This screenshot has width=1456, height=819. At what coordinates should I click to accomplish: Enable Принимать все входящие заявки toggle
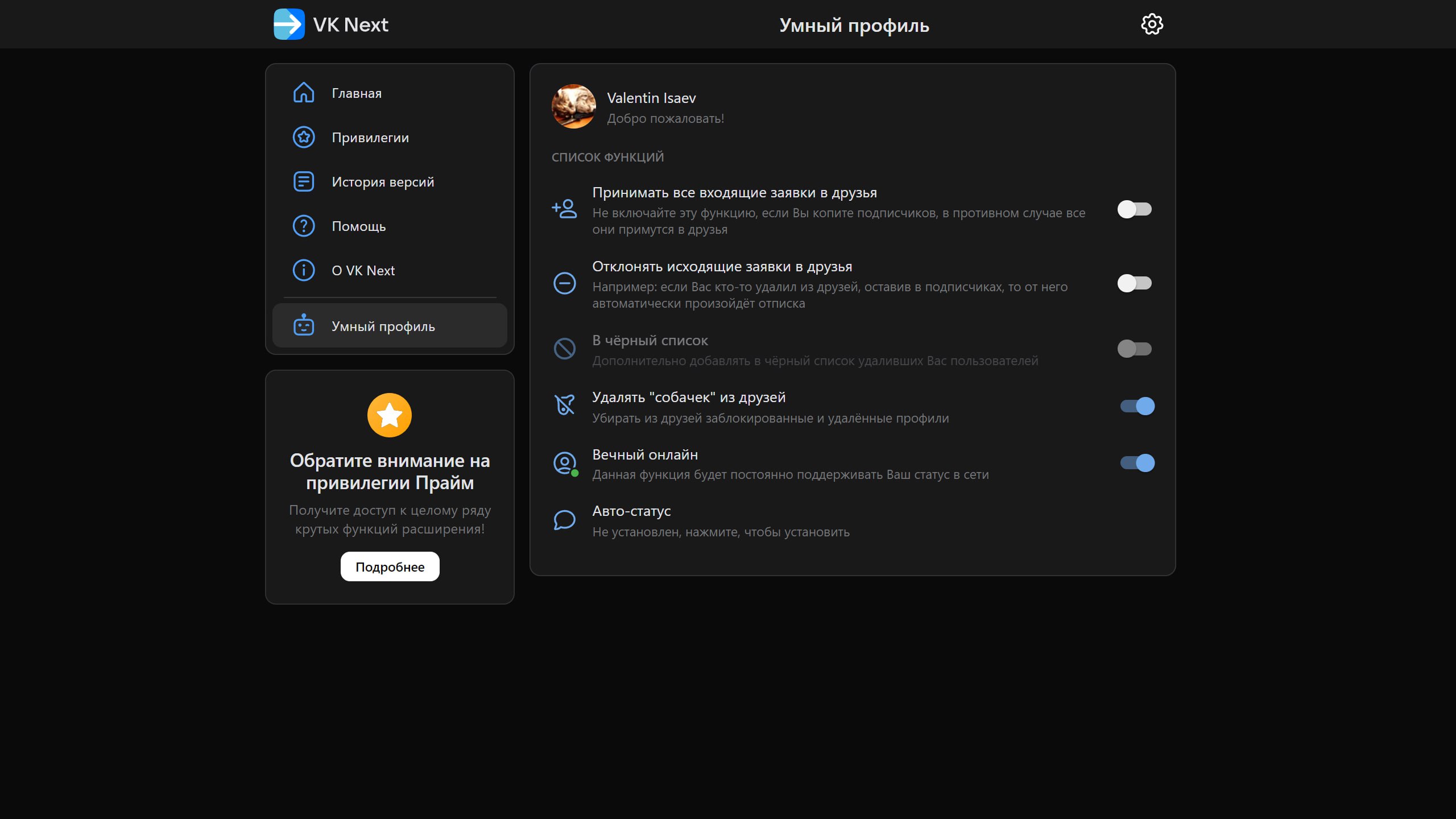pos(1134,209)
